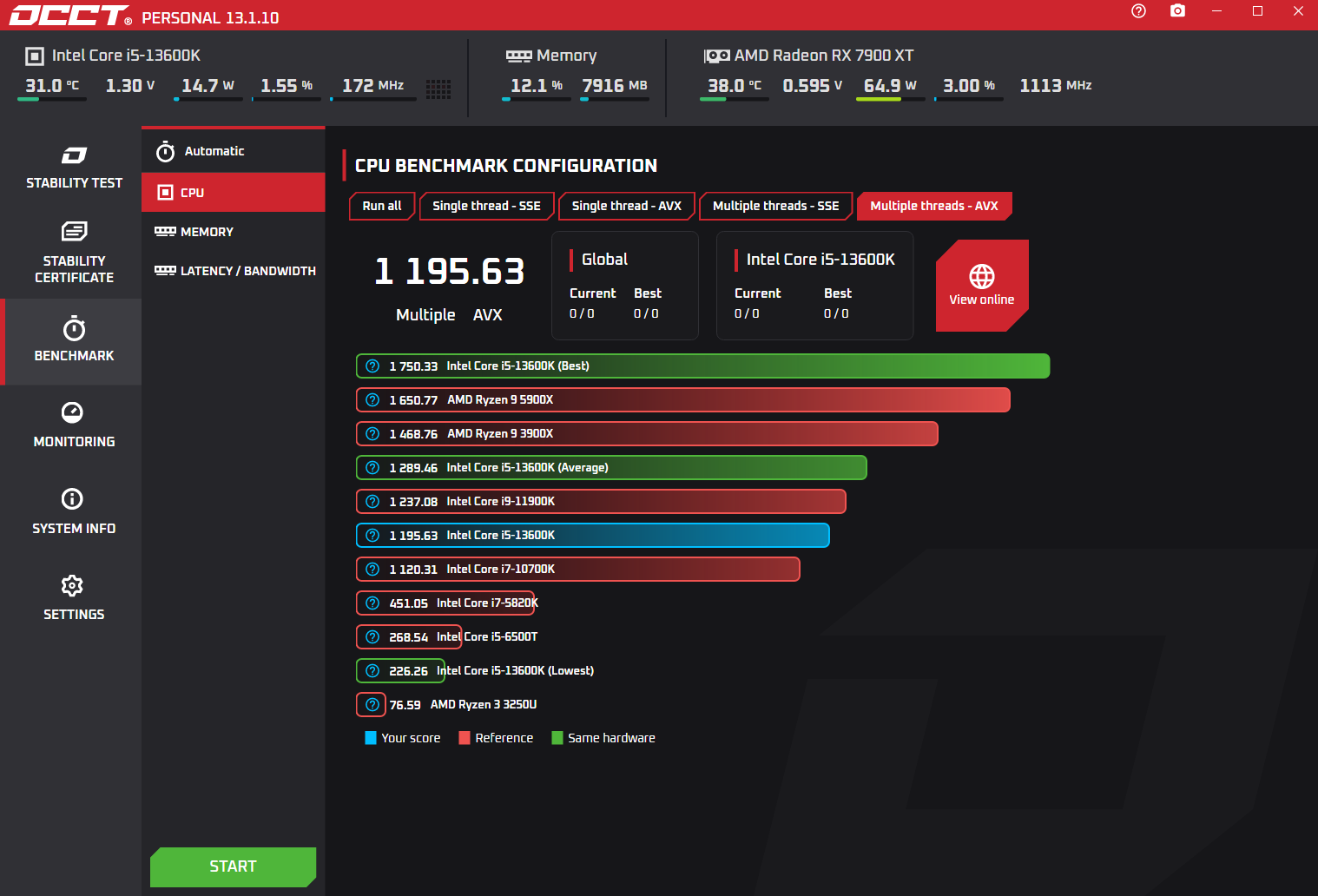Click the memory 7916 MB reading
The width and height of the screenshot is (1318, 896).
pos(615,86)
